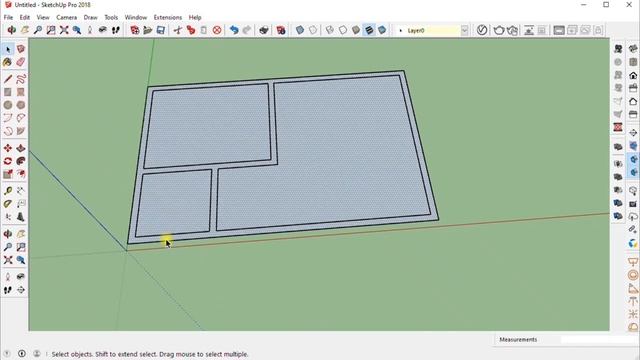The width and height of the screenshot is (640, 360).
Task: Click Pan hand in left toolbar
Action: [x=21, y=234]
